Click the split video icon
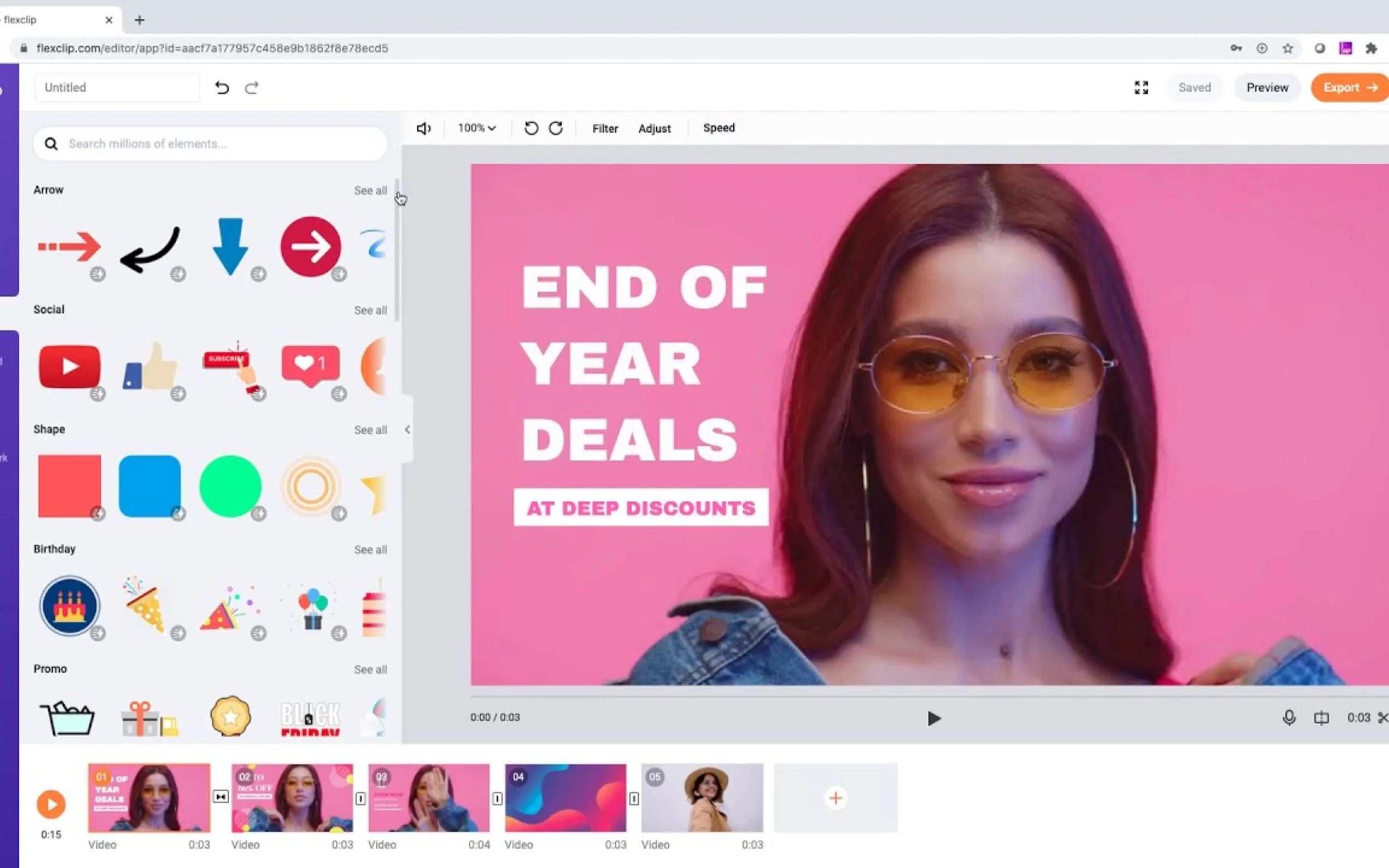This screenshot has width=1389, height=868. click(x=1321, y=718)
